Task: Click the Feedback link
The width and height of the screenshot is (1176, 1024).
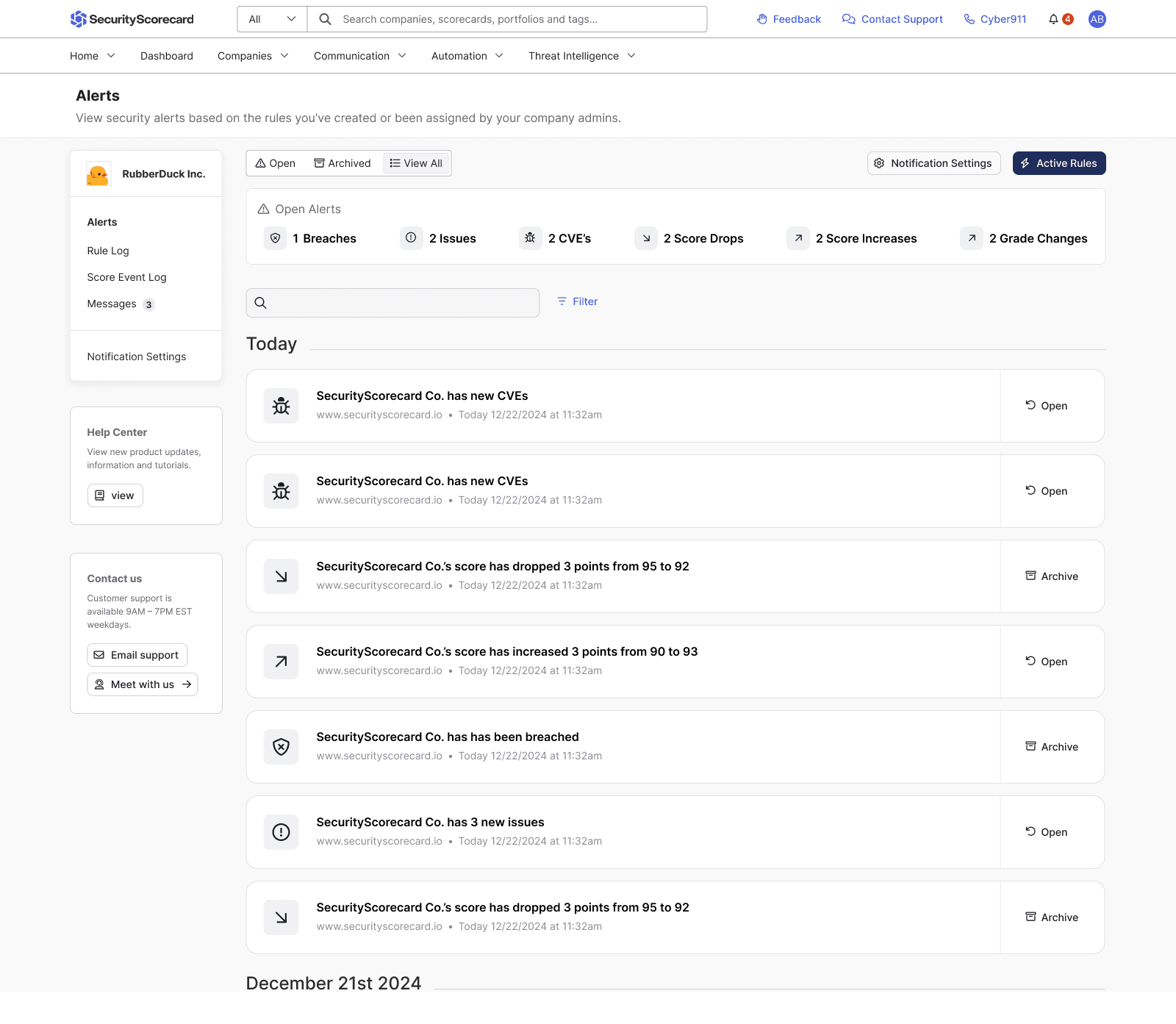Action: 789,19
